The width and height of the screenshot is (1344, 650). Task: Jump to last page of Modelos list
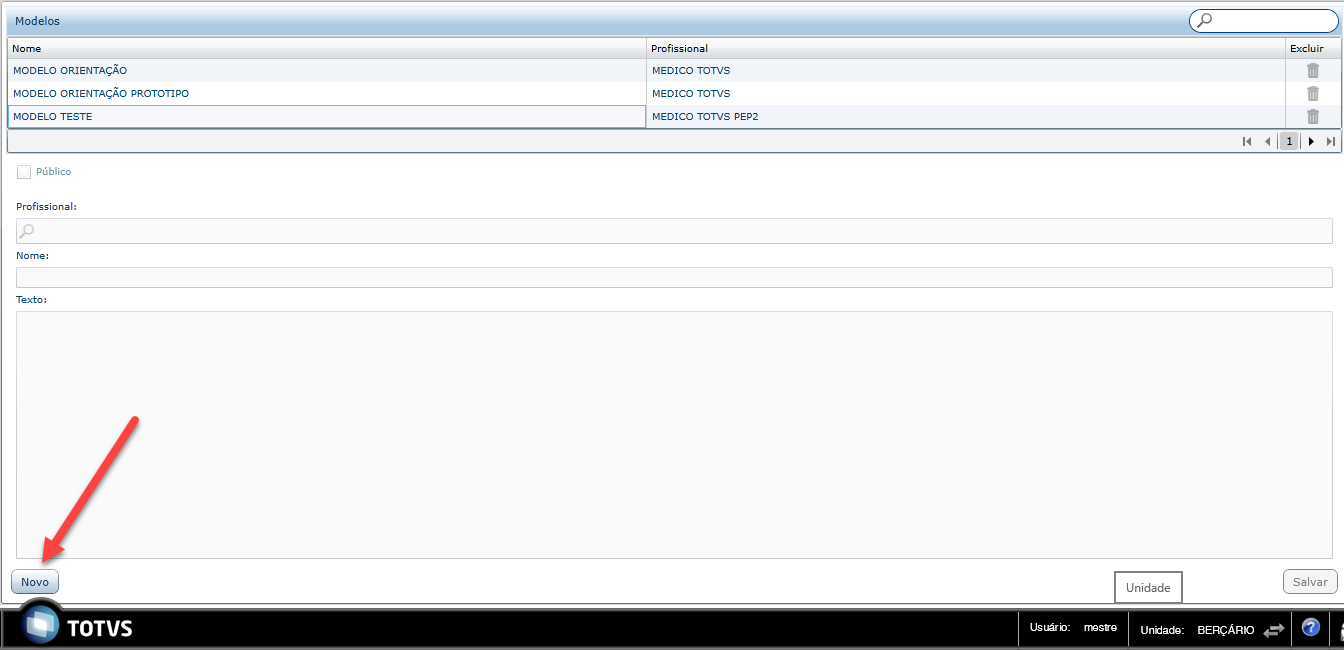coord(1330,142)
